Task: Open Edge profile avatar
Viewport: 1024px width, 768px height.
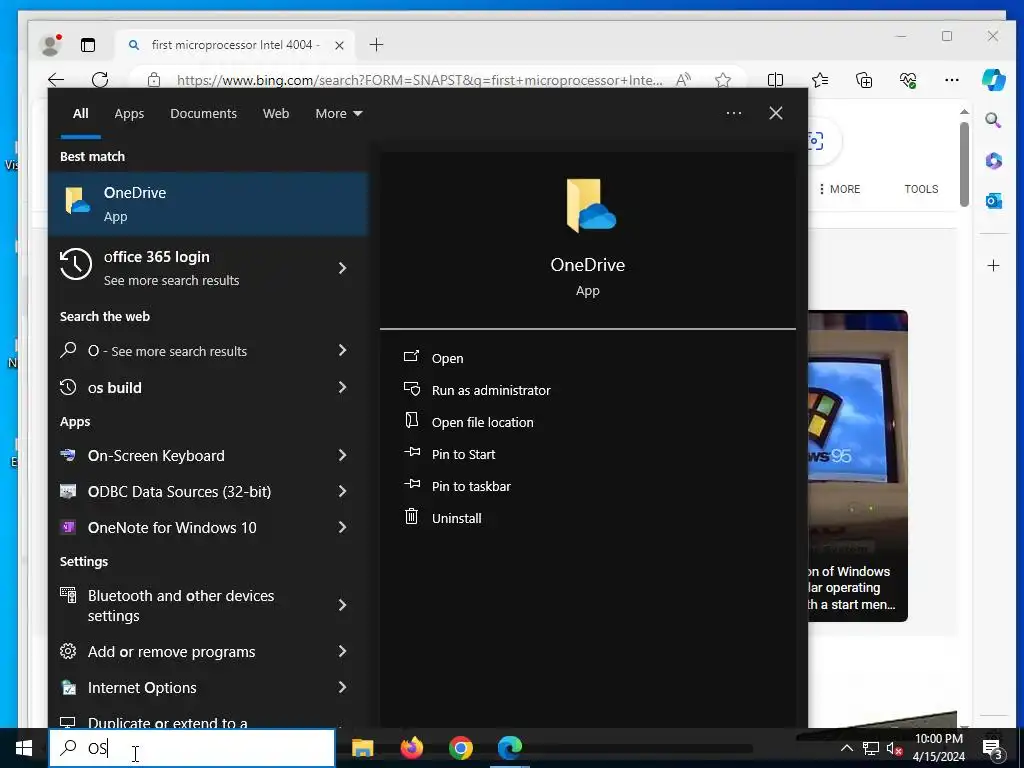Action: pos(50,45)
